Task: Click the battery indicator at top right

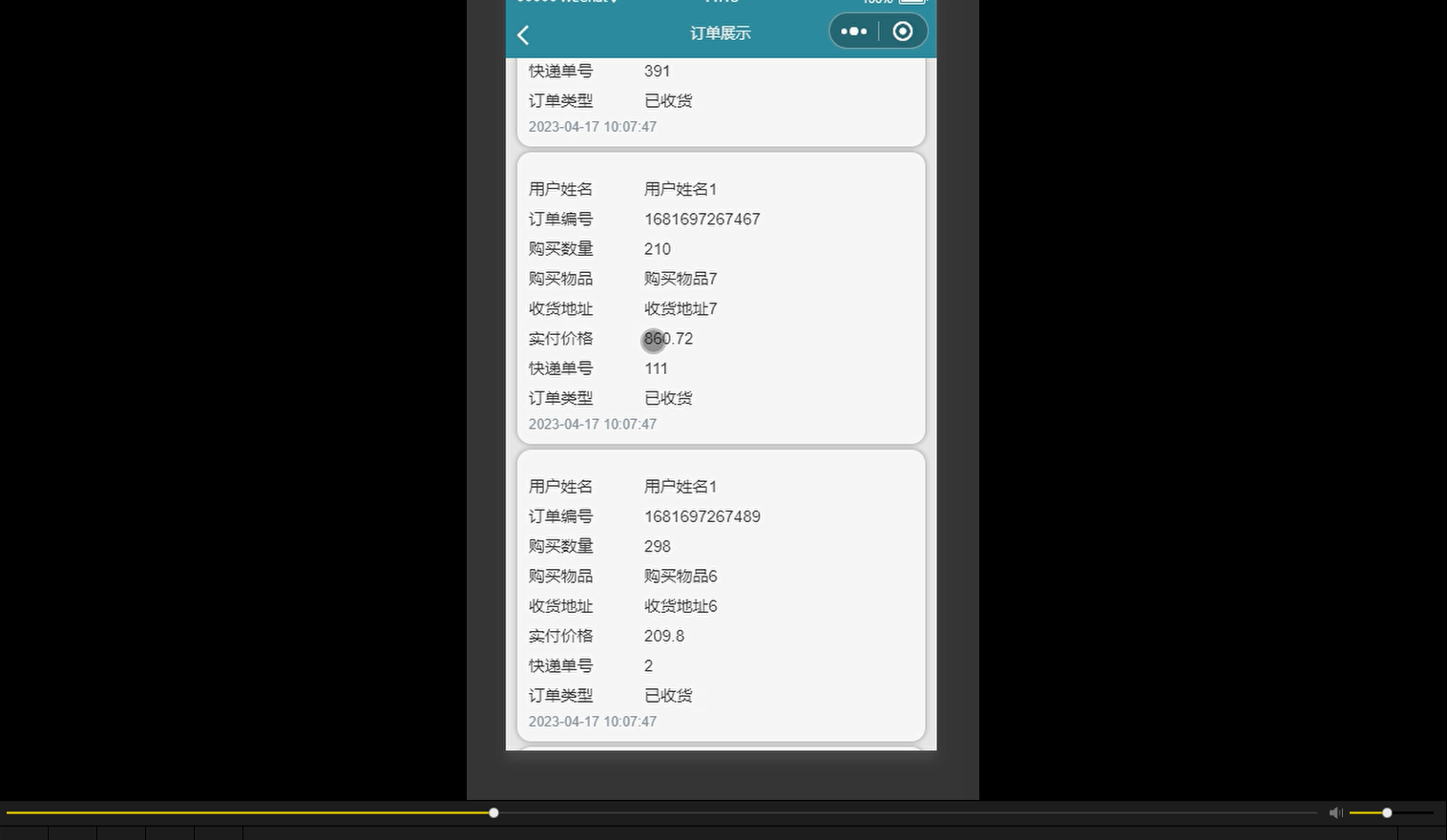Action: point(911,3)
